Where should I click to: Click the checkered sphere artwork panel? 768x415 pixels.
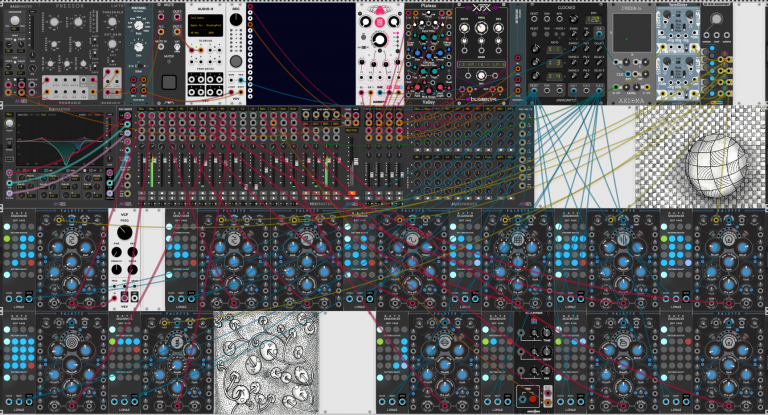pos(701,157)
